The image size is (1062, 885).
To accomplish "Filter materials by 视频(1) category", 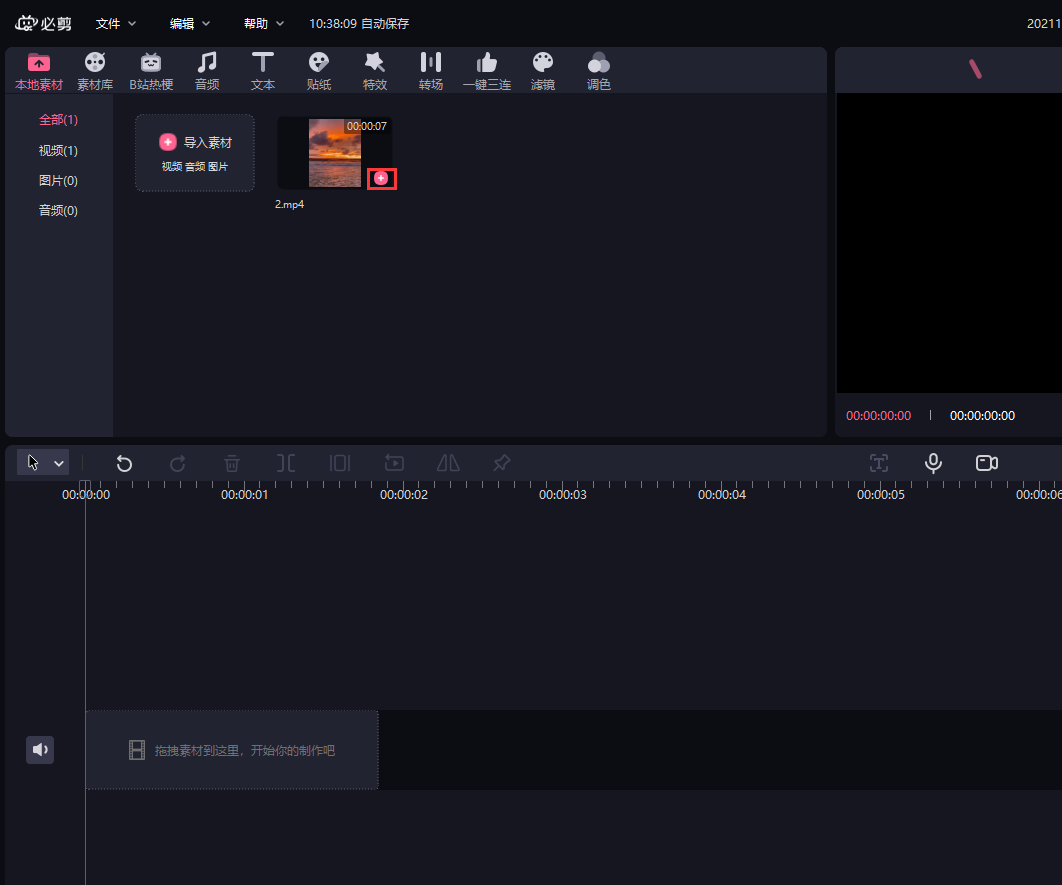I will (x=58, y=151).
